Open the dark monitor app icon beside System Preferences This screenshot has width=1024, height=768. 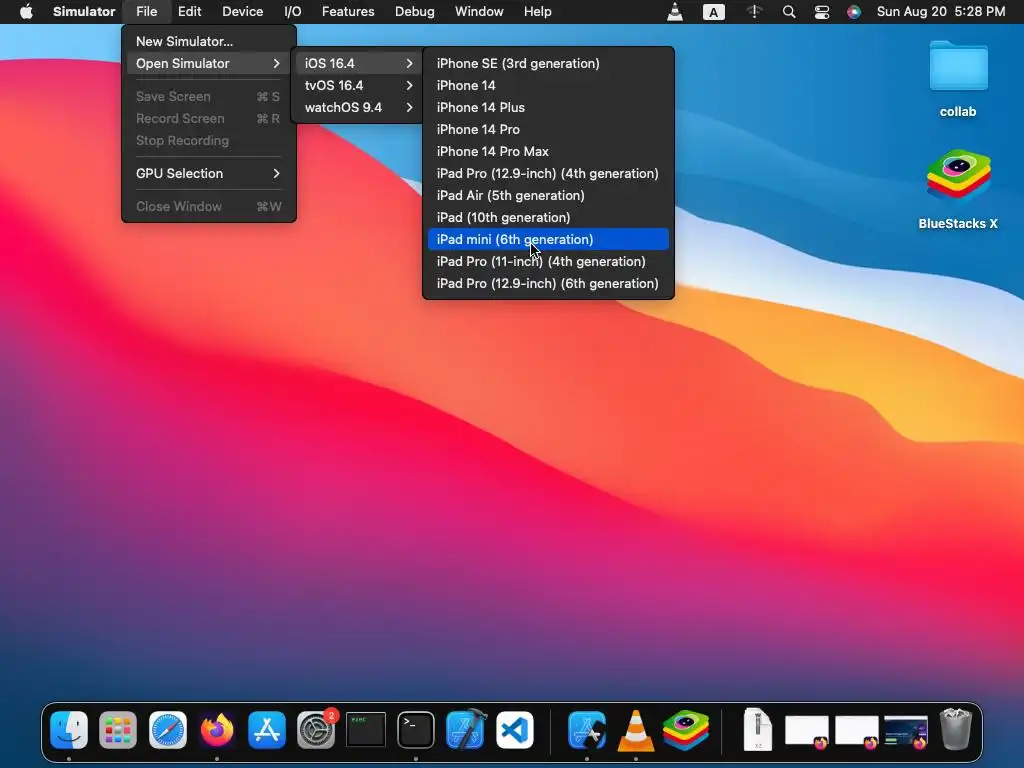(x=366, y=729)
